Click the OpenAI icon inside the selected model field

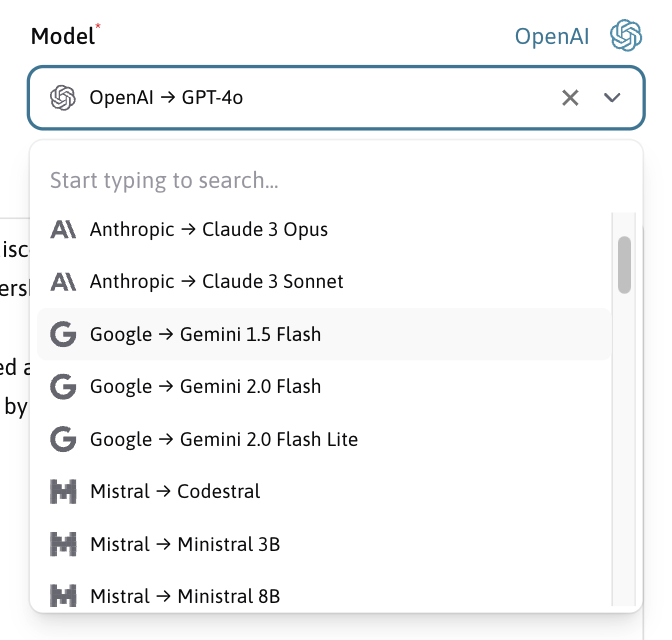coord(63,98)
